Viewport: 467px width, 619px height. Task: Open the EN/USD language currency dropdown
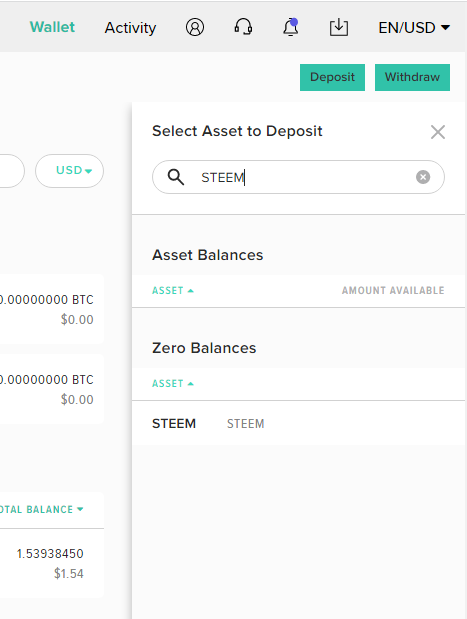(414, 28)
